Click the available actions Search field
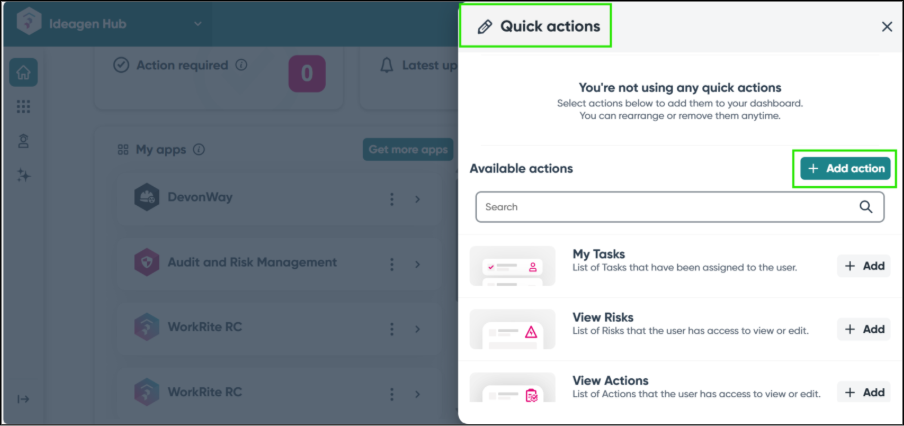This screenshot has height=426, width=904. coord(666,207)
